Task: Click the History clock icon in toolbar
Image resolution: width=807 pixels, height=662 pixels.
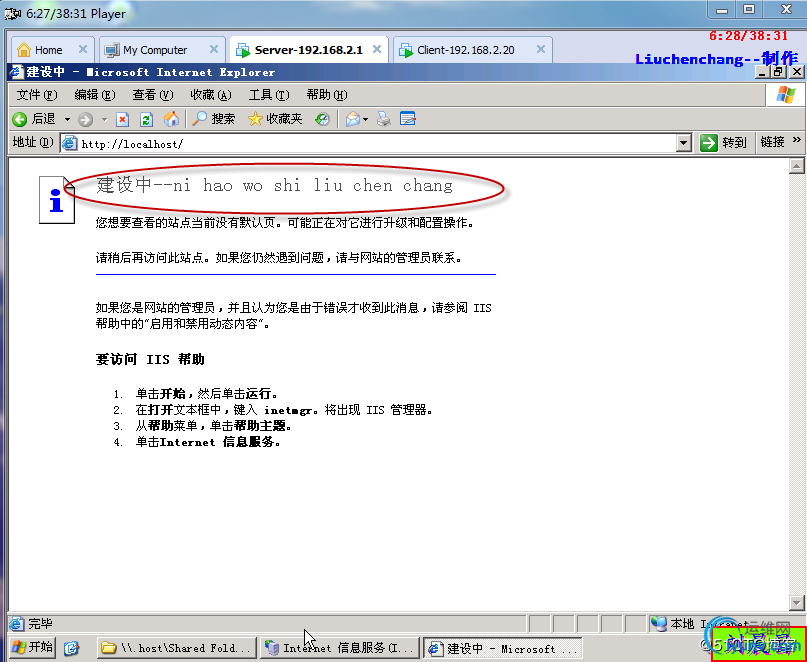Action: click(323, 119)
